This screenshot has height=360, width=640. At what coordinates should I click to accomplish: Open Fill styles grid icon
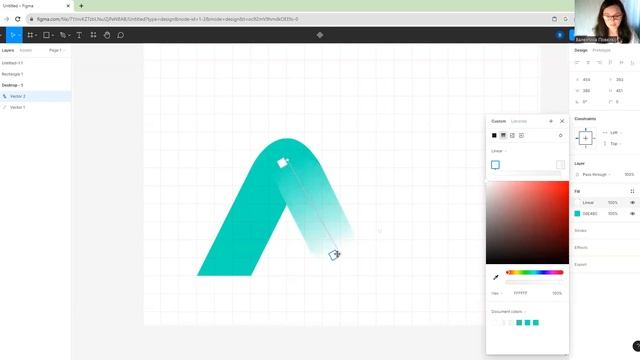632,191
